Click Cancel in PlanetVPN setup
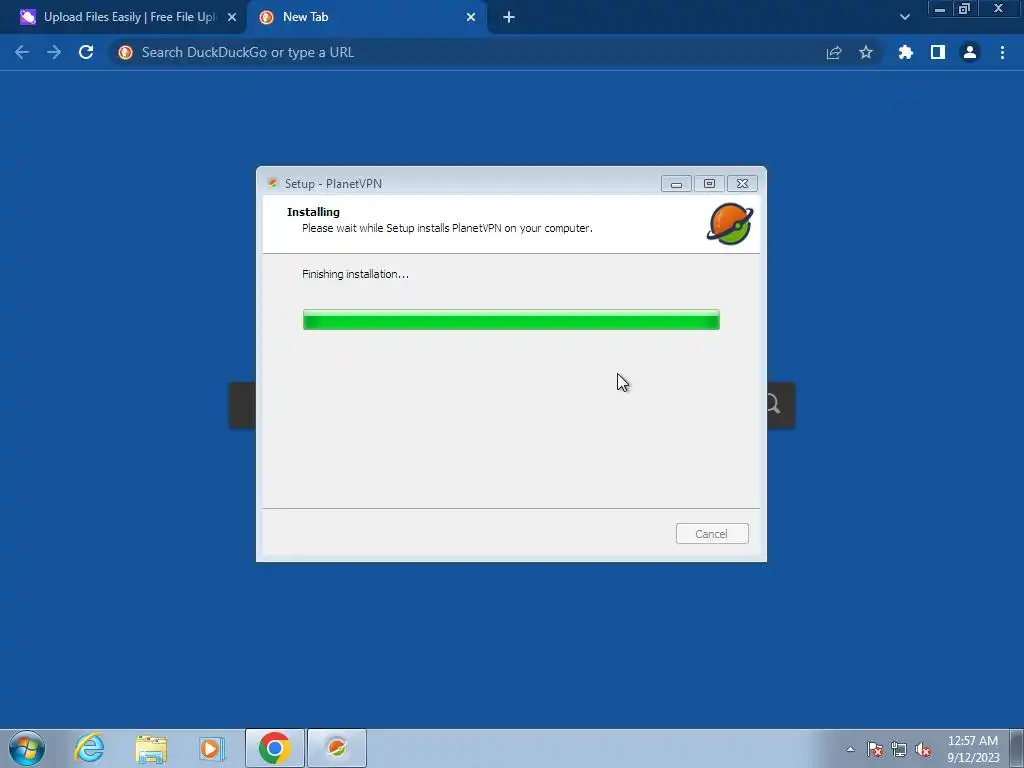 (712, 534)
